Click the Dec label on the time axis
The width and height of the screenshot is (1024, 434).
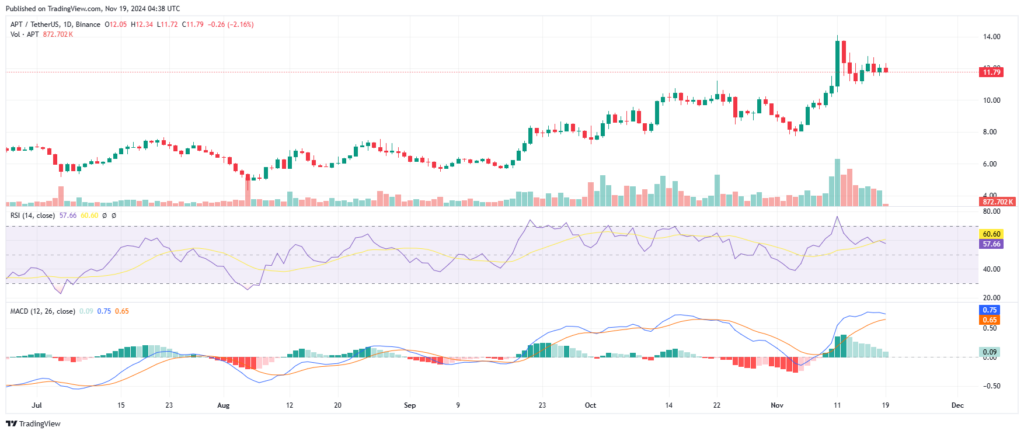point(957,407)
